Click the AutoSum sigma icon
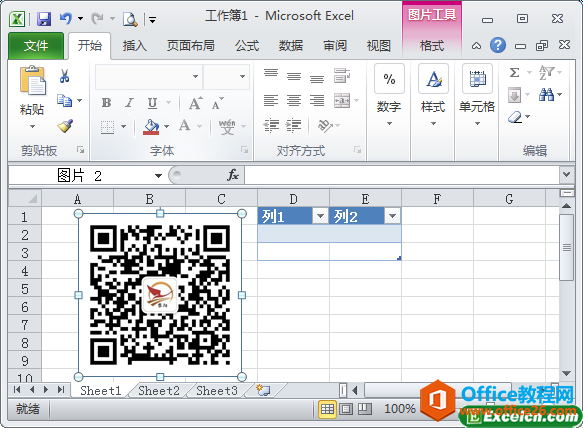The image size is (583, 428). click(x=515, y=72)
